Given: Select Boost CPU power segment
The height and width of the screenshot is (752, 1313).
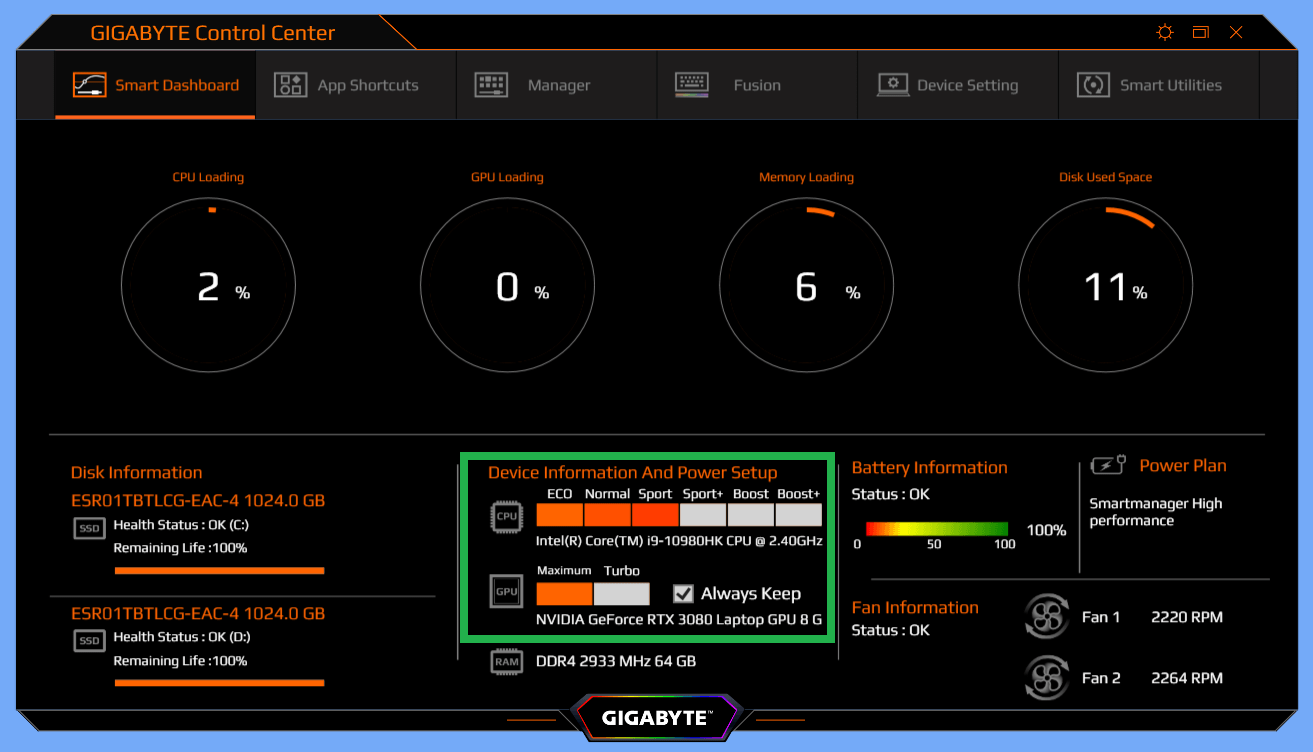Looking at the screenshot, I should coord(751,515).
